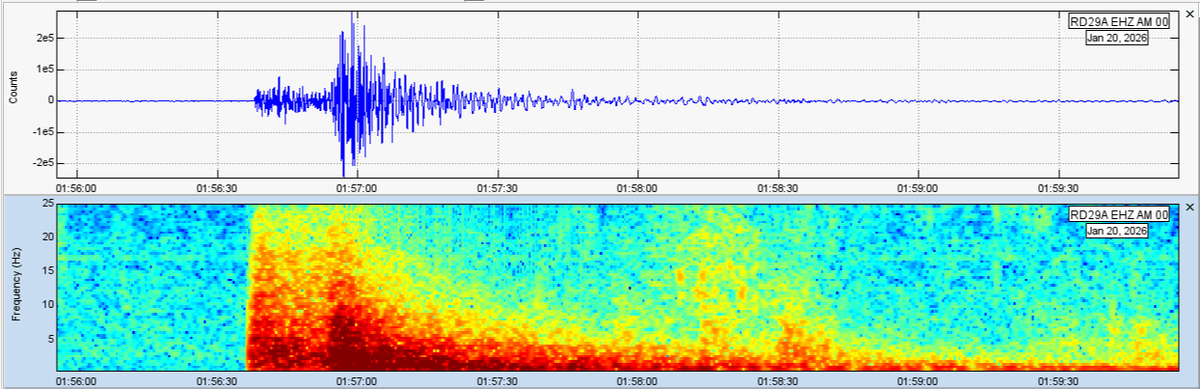Click 01:59:00 on the waveform time axis
Viewport: 1200px width, 389px height.
click(x=918, y=187)
